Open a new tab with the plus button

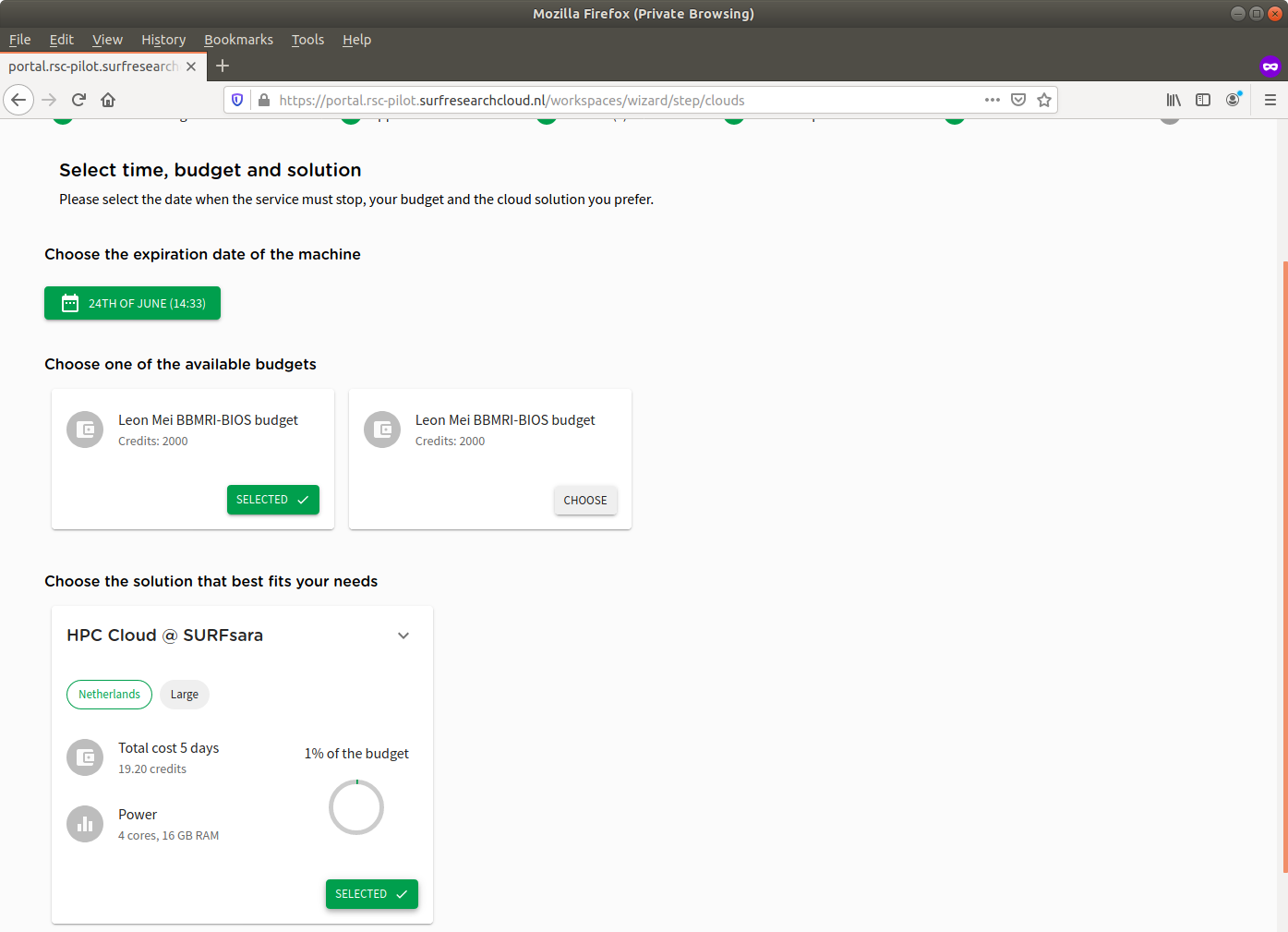(x=223, y=66)
